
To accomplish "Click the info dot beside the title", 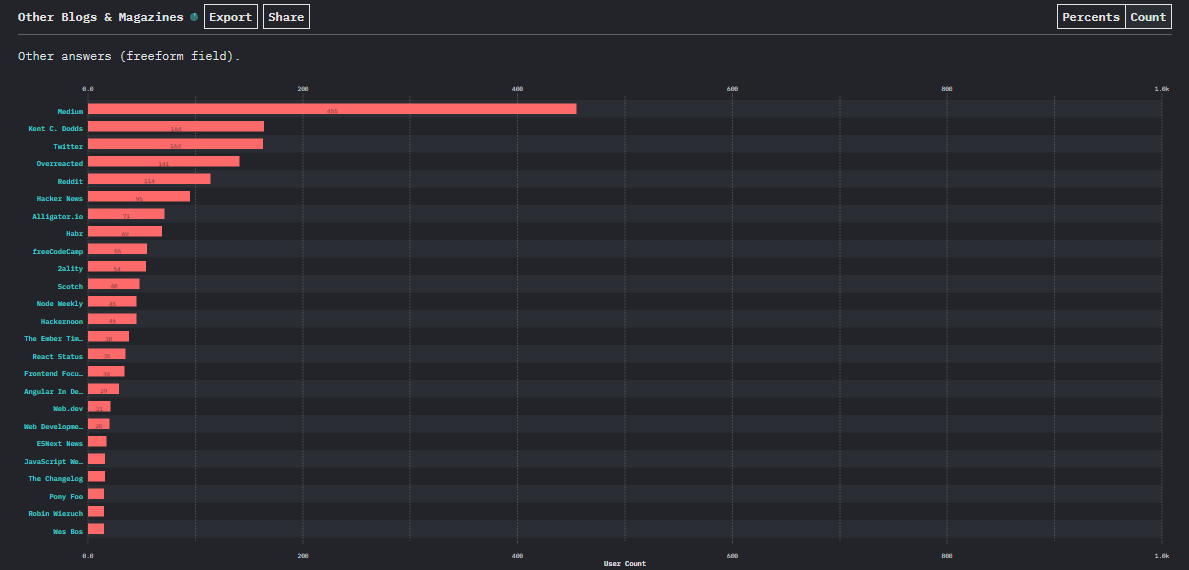I will pos(194,17).
